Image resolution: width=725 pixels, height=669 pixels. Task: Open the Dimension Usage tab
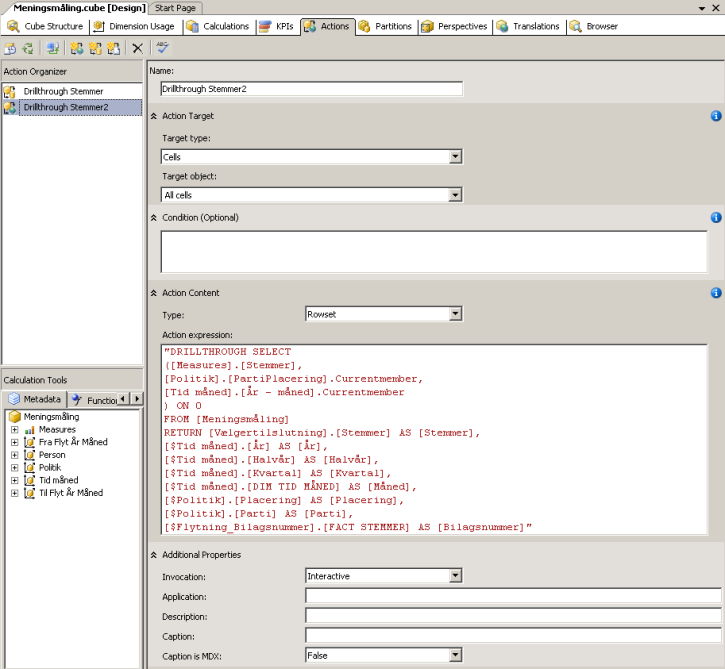click(x=134, y=26)
